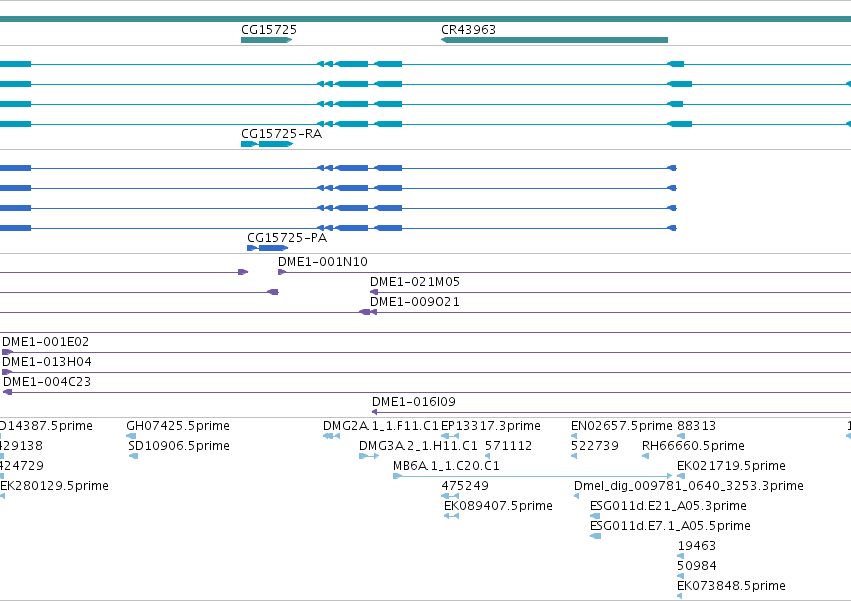Select the 88313 feature label
851x601 pixels.
[696, 426]
